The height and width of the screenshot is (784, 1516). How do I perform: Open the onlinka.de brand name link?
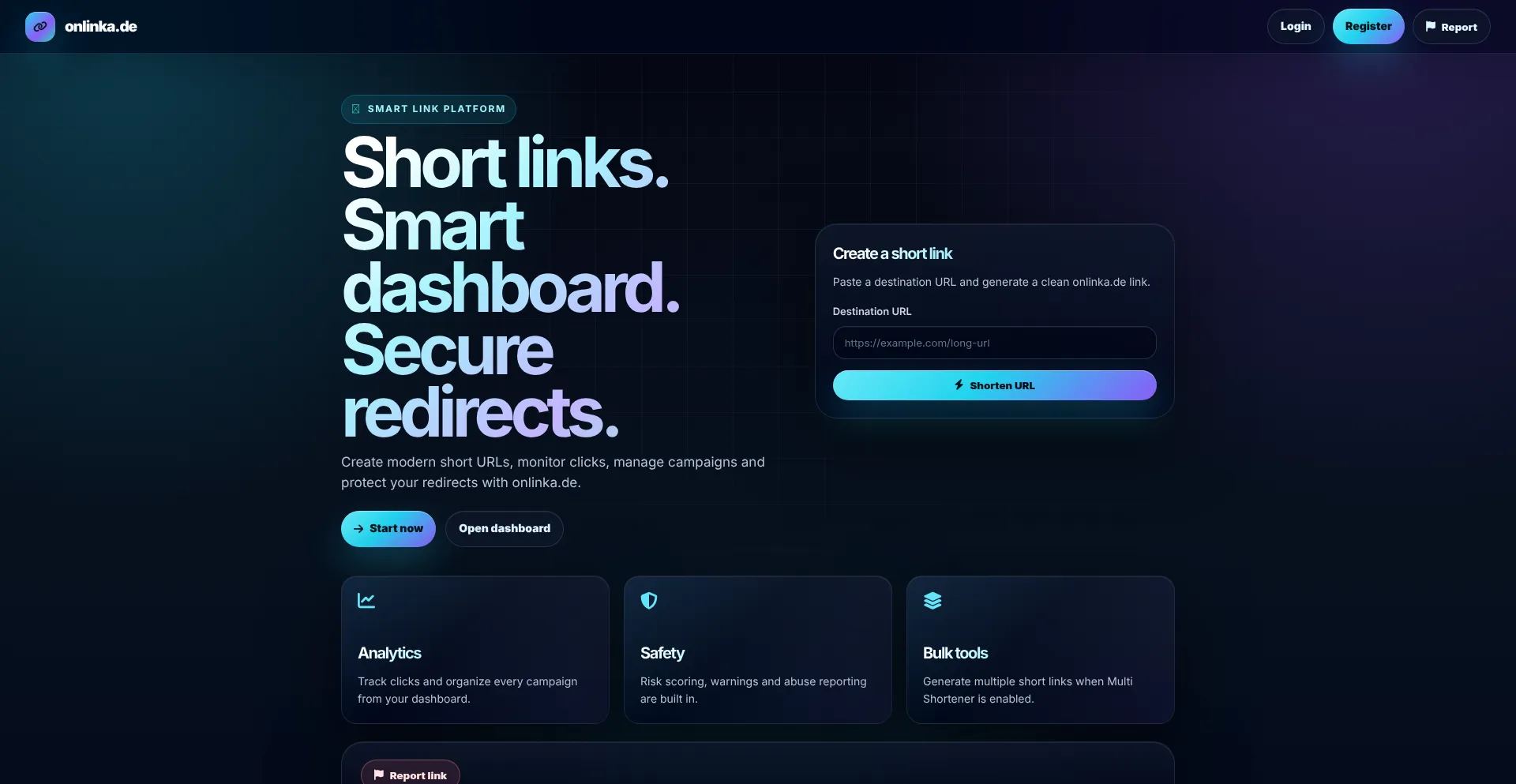coord(101,27)
